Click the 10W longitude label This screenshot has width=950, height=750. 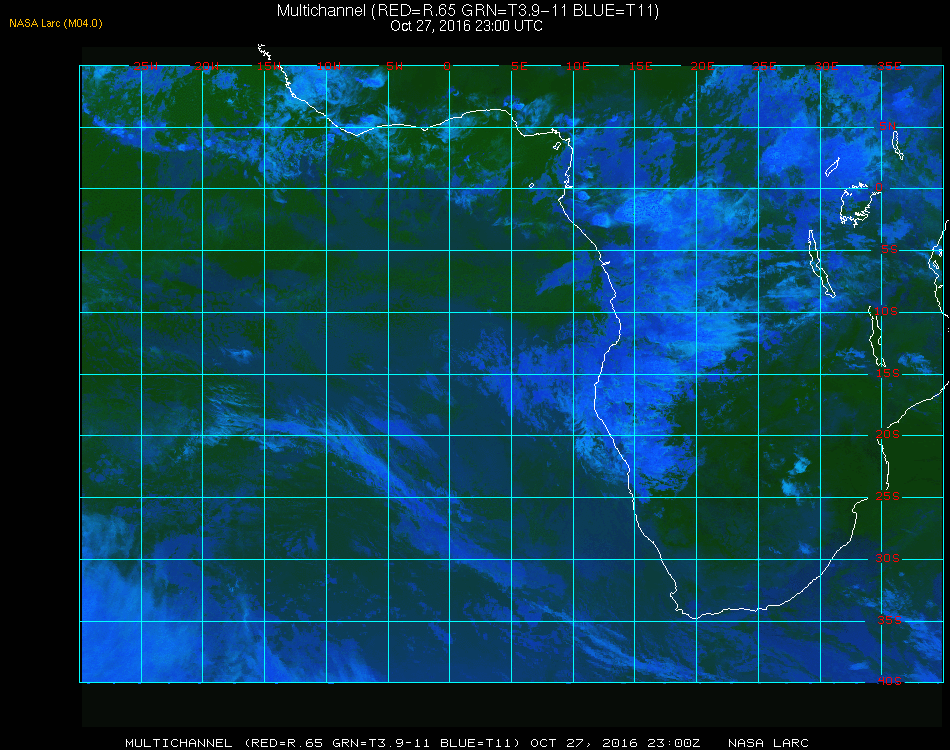coord(329,66)
